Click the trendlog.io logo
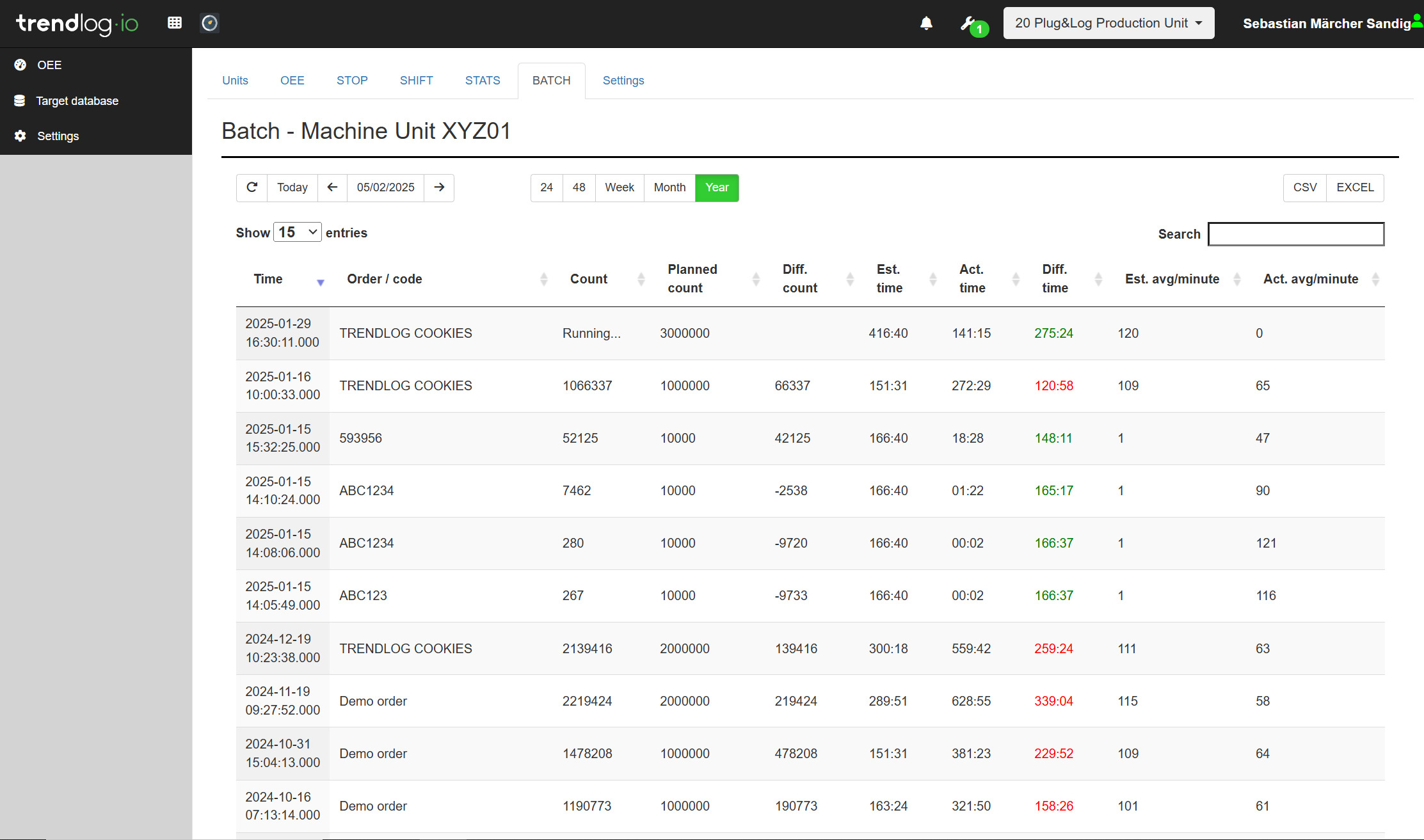 pos(77,24)
